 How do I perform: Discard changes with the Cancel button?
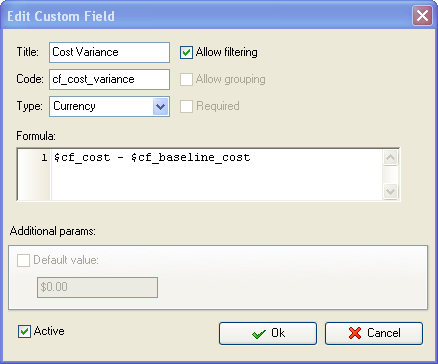point(374,333)
